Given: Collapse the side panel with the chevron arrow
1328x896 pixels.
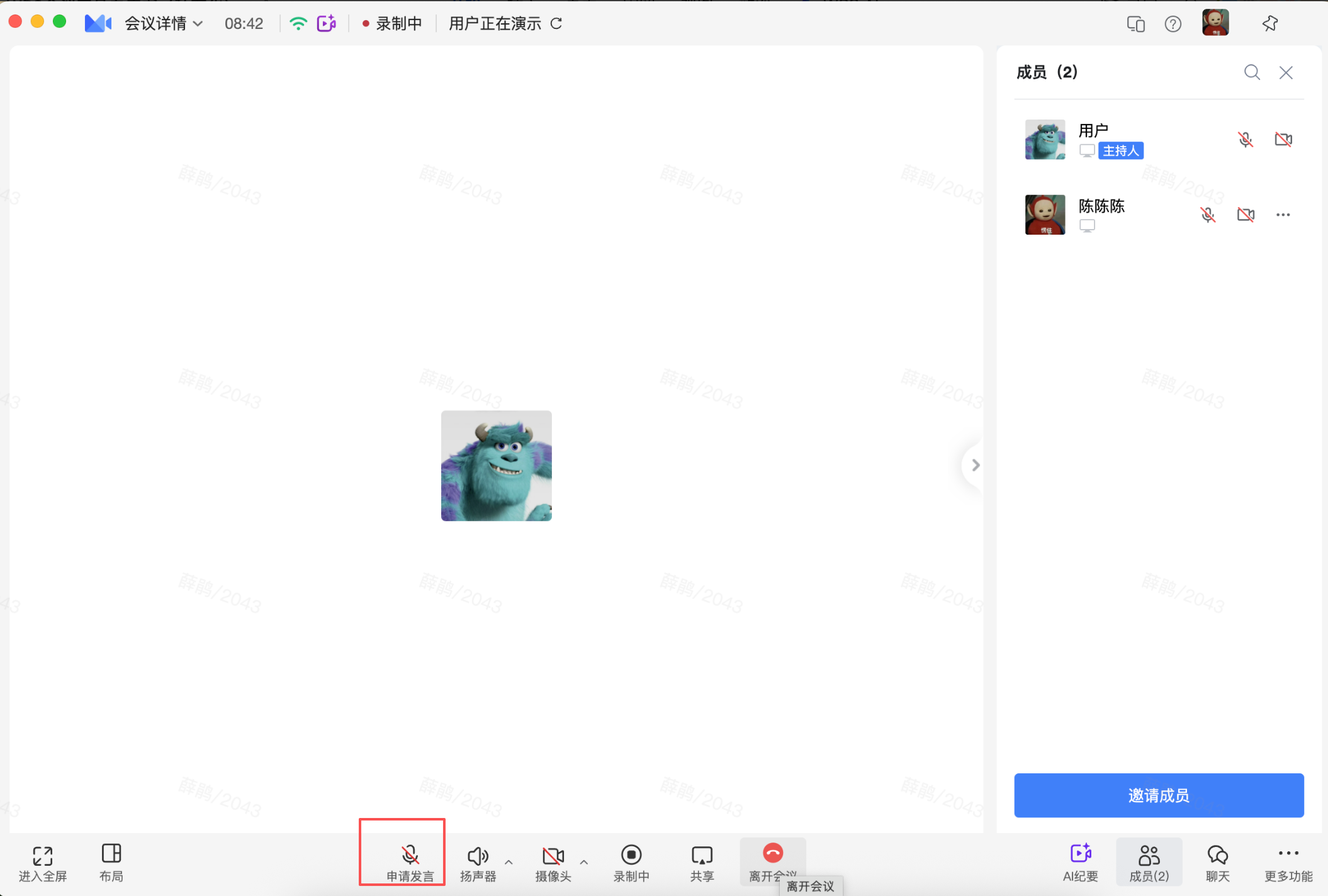Looking at the screenshot, I should 974,465.
